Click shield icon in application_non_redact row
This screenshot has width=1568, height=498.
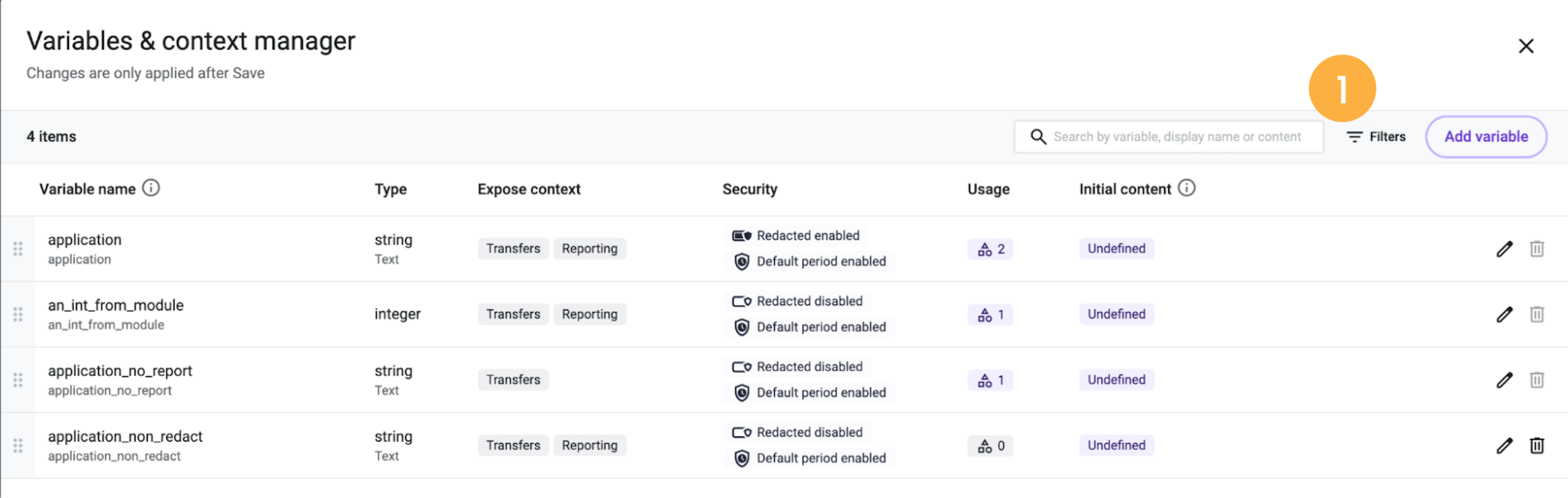[x=742, y=458]
